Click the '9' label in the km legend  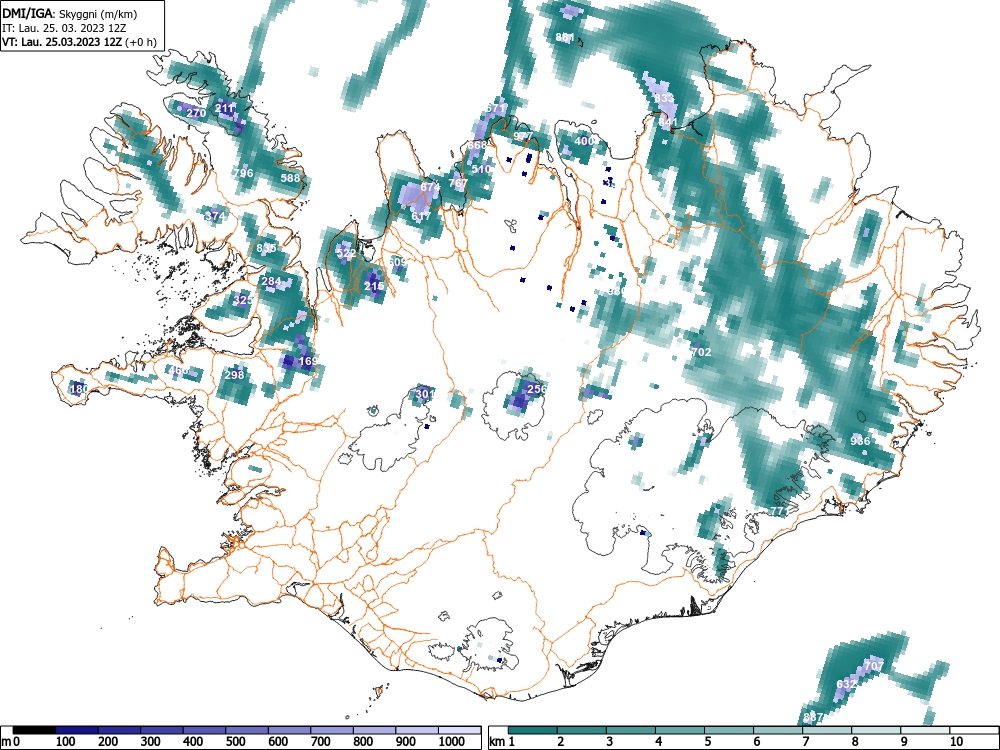904,742
